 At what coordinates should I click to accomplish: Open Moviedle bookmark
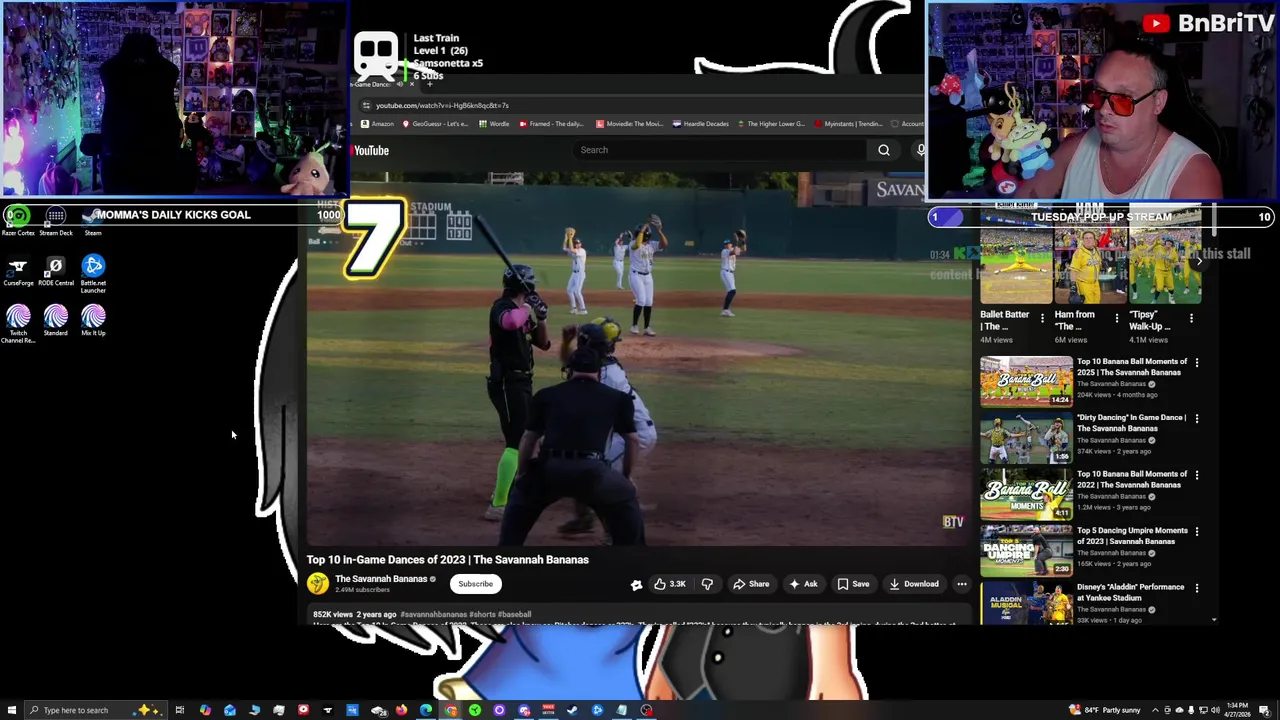click(629, 124)
